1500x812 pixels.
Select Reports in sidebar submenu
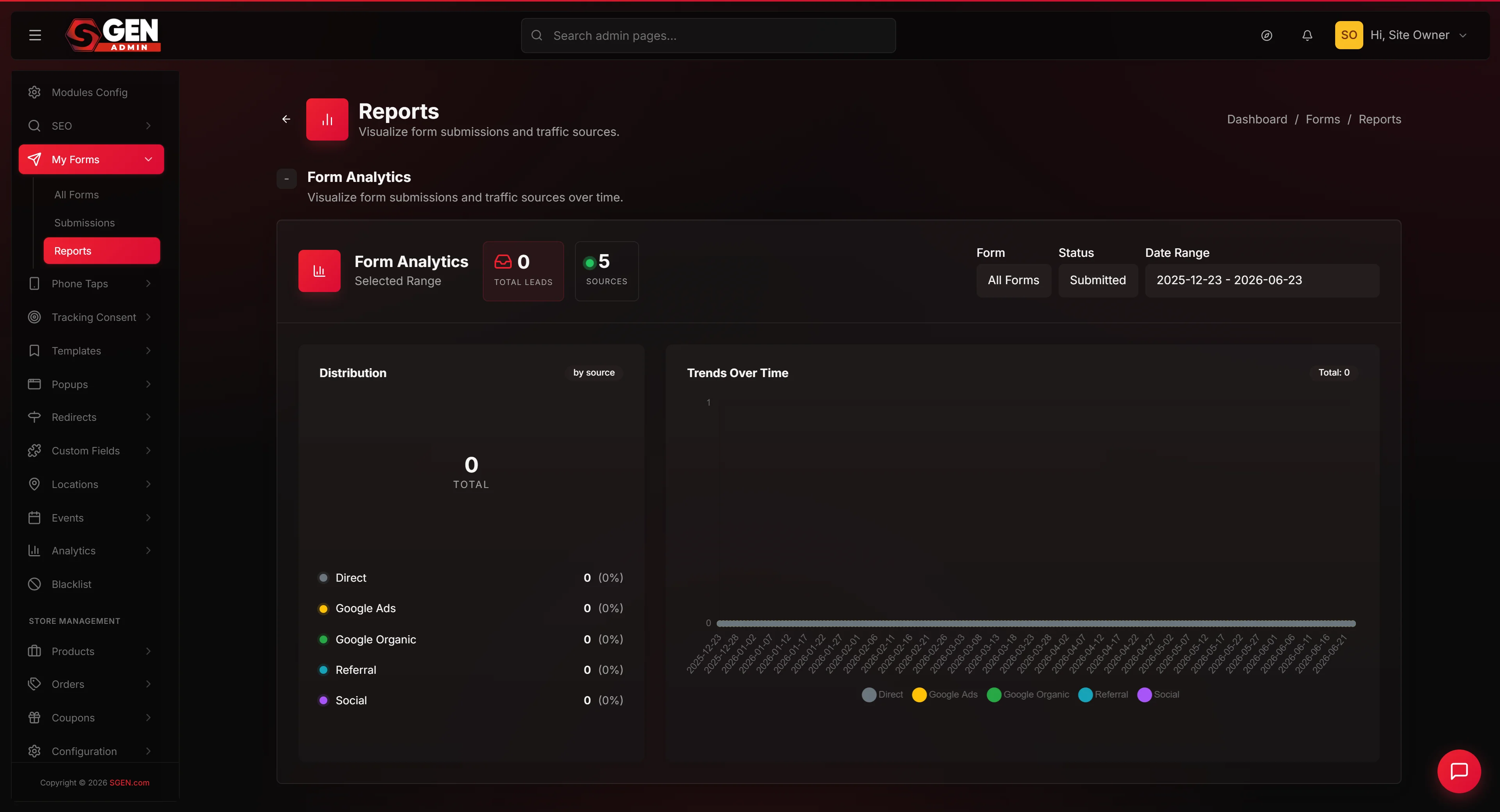click(102, 251)
